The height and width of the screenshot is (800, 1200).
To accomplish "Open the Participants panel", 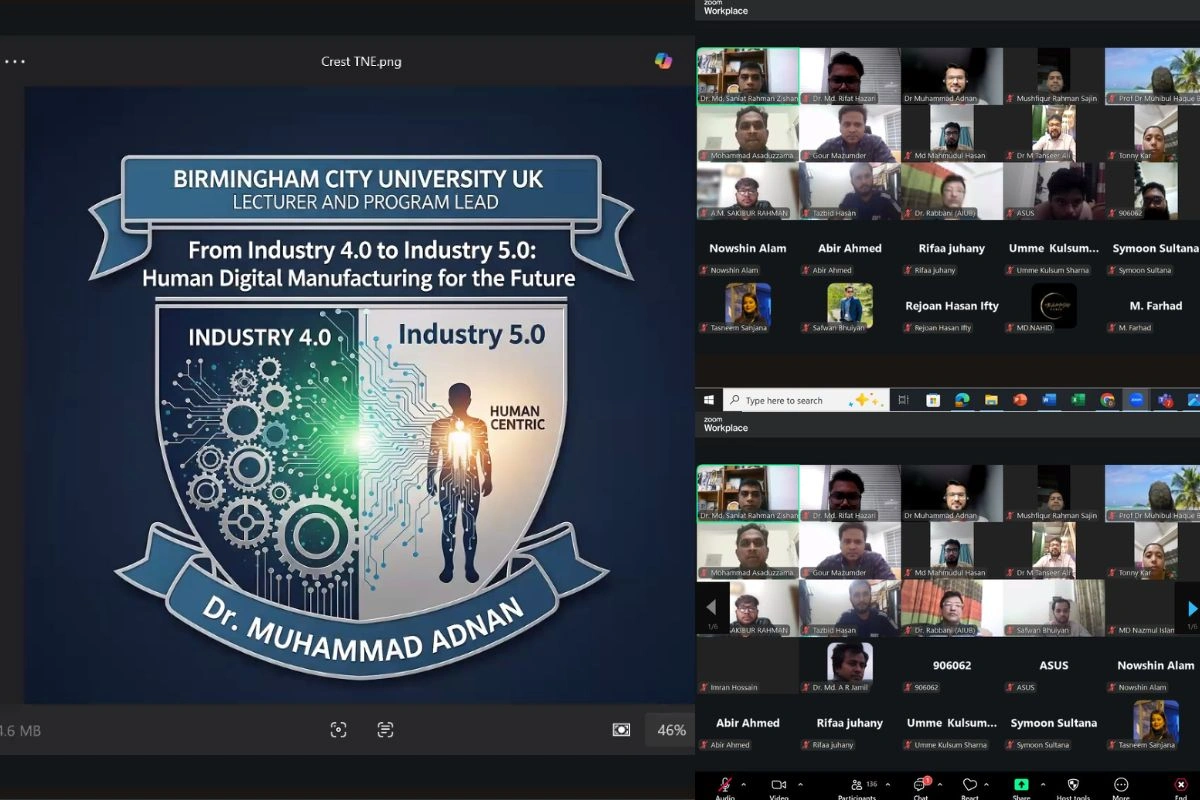I will (x=857, y=785).
